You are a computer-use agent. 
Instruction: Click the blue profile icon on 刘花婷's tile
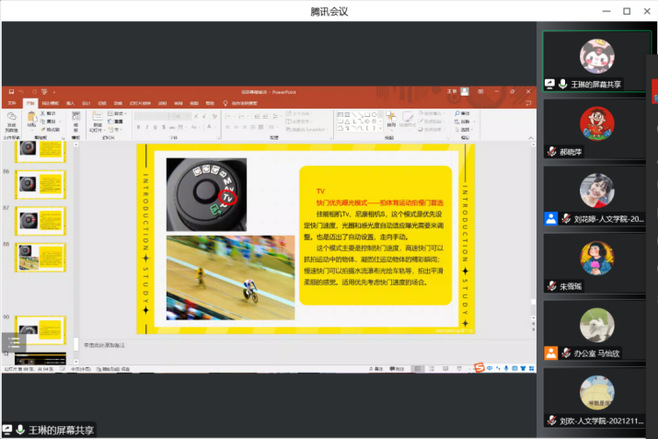point(550,218)
